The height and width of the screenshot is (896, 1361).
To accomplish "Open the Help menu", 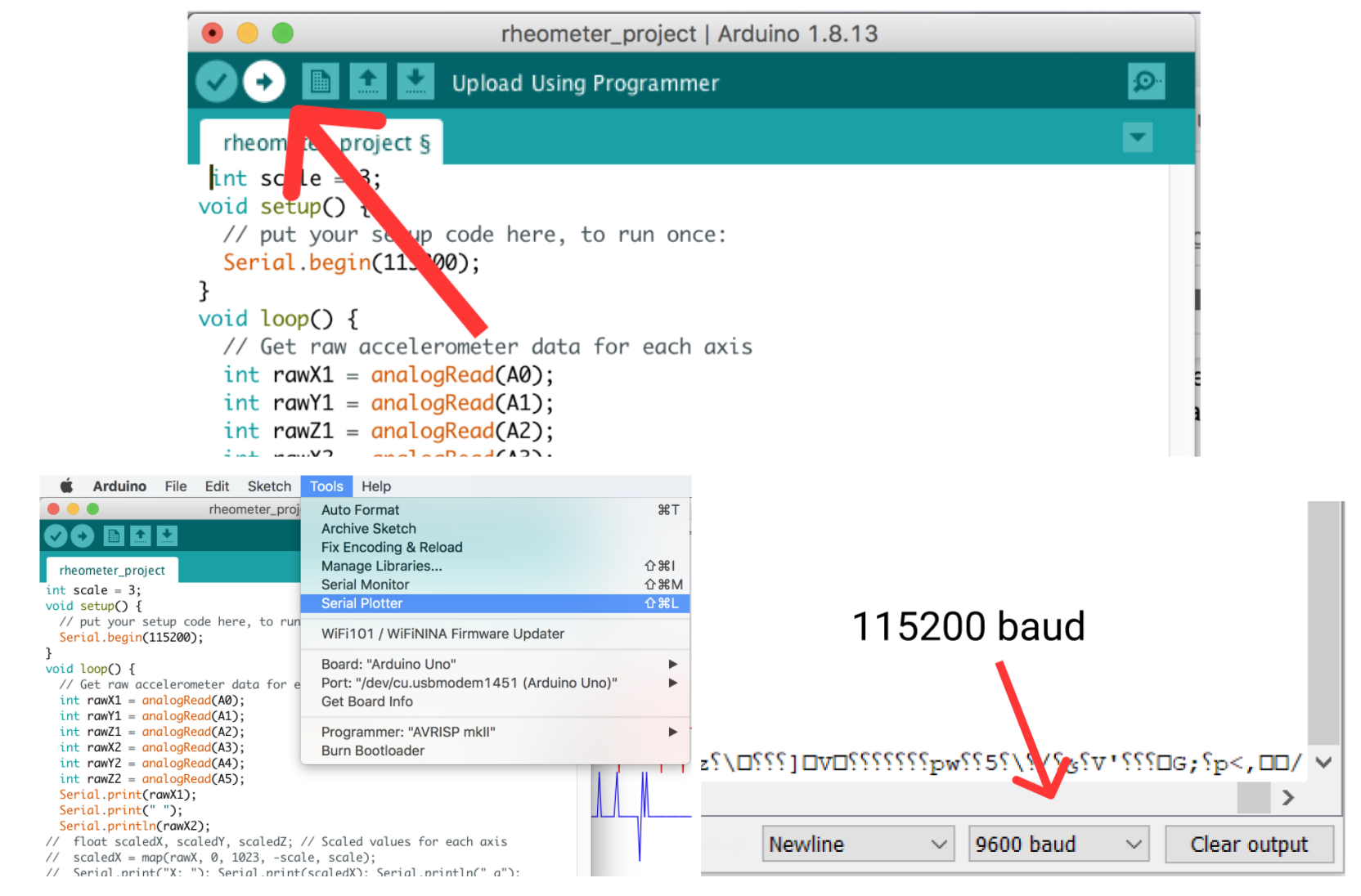I will (x=376, y=486).
